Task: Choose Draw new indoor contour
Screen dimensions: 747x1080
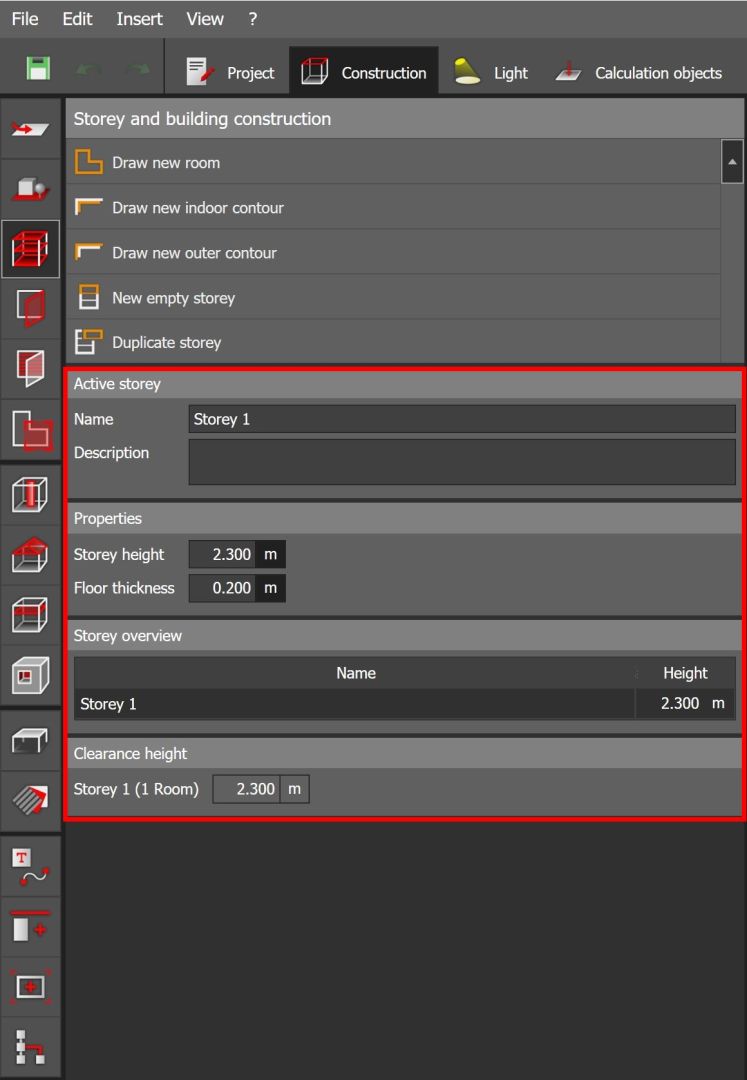Action: point(393,207)
